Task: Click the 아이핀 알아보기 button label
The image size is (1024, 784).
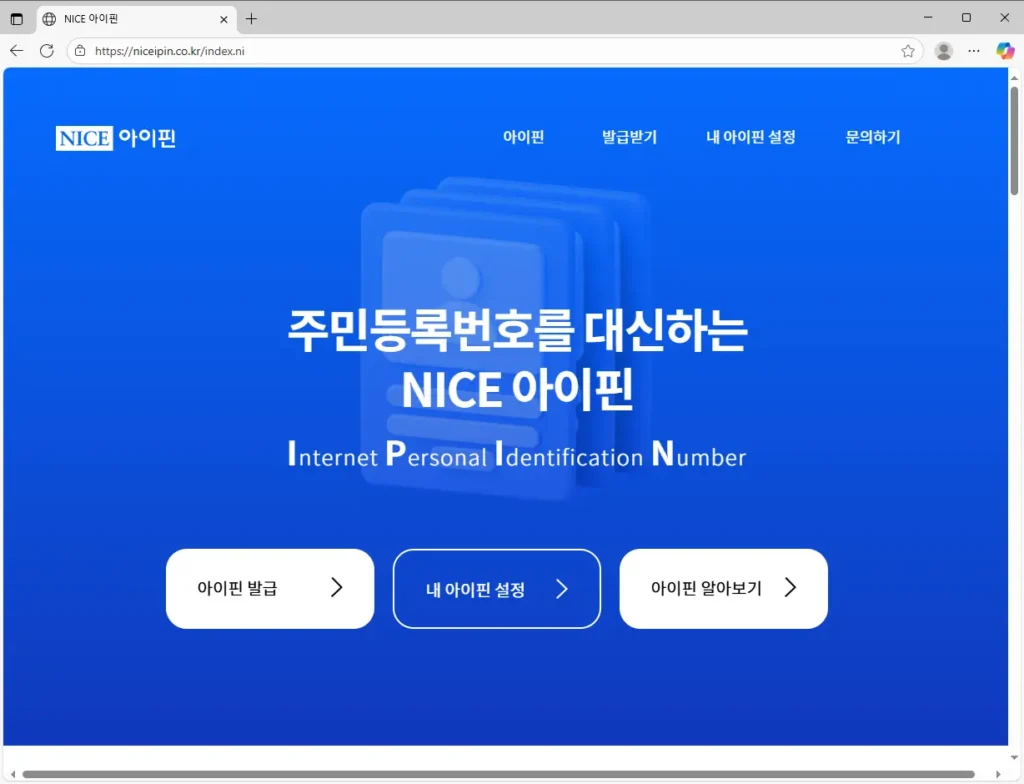Action: coord(706,588)
